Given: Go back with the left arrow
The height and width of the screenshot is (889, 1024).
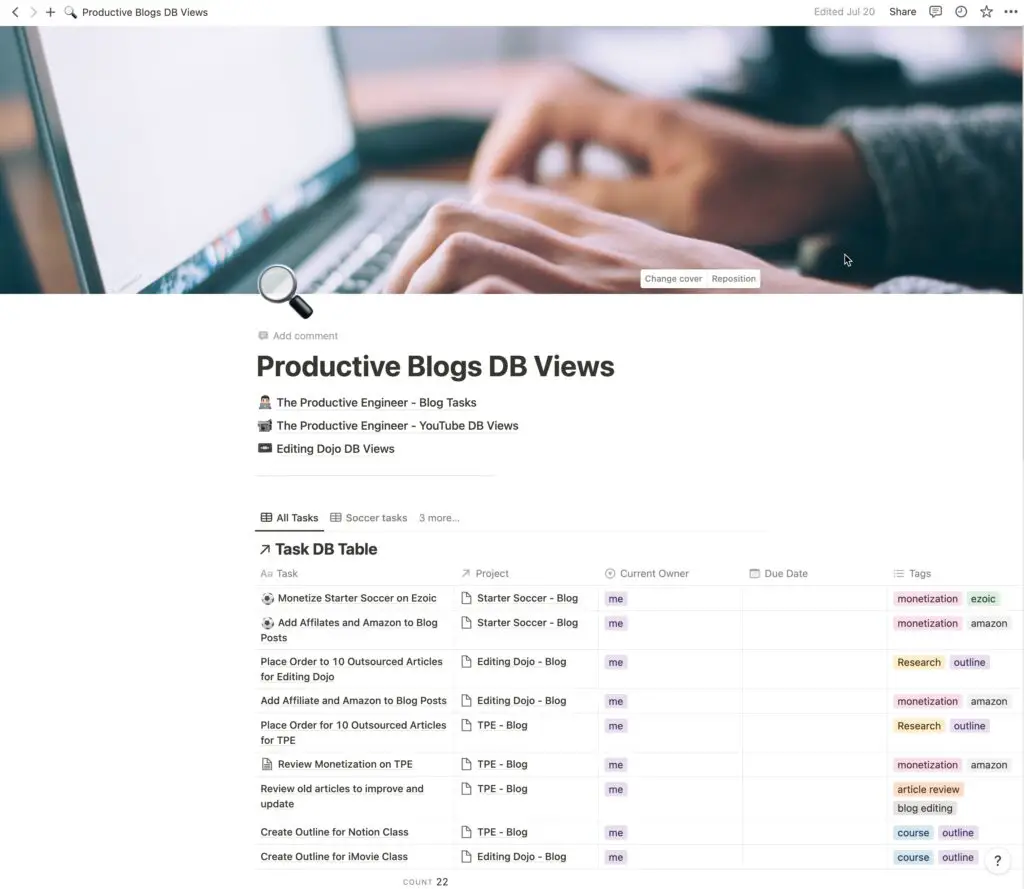Looking at the screenshot, I should click(x=15, y=12).
